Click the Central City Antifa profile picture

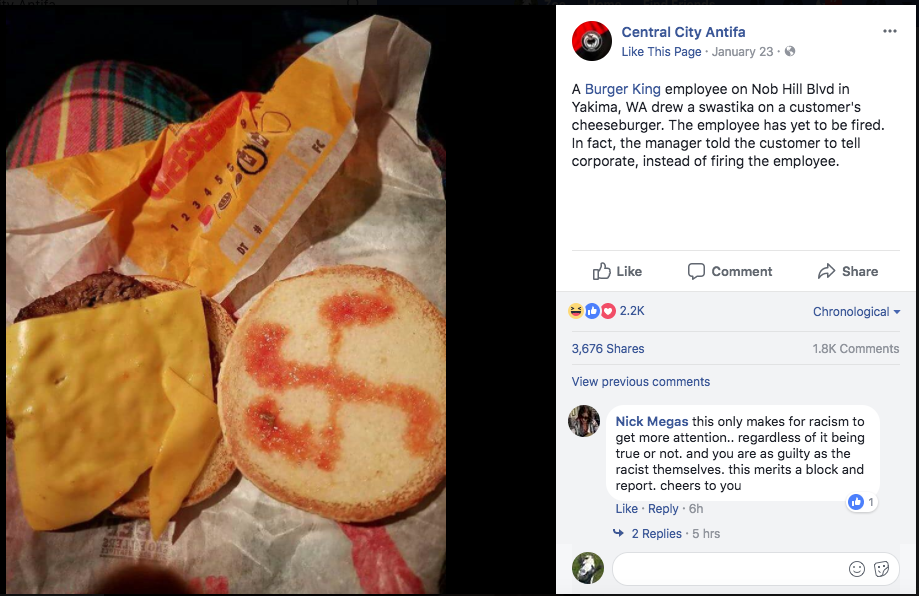(x=591, y=41)
